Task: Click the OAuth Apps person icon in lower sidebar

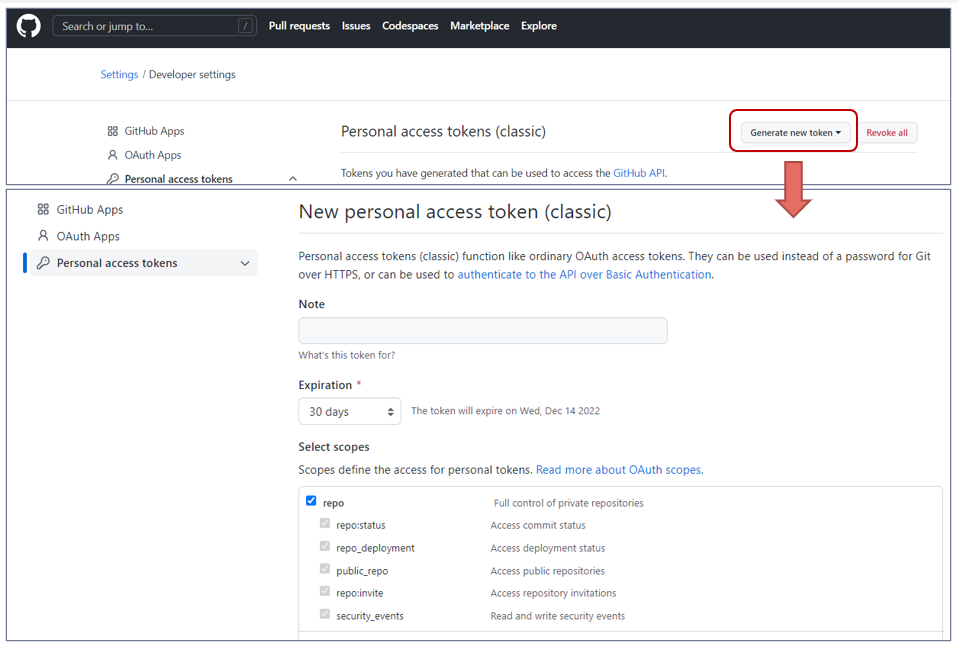Action: pyautogui.click(x=43, y=236)
